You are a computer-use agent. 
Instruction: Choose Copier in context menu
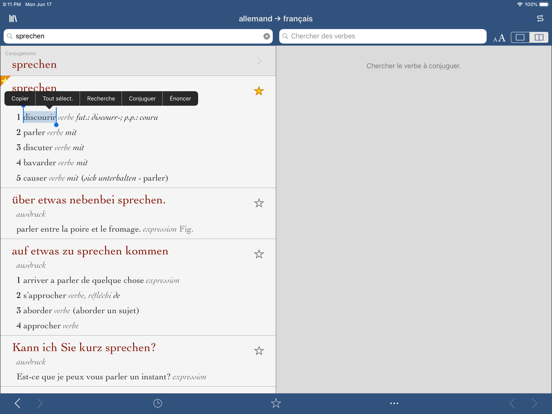(20, 99)
